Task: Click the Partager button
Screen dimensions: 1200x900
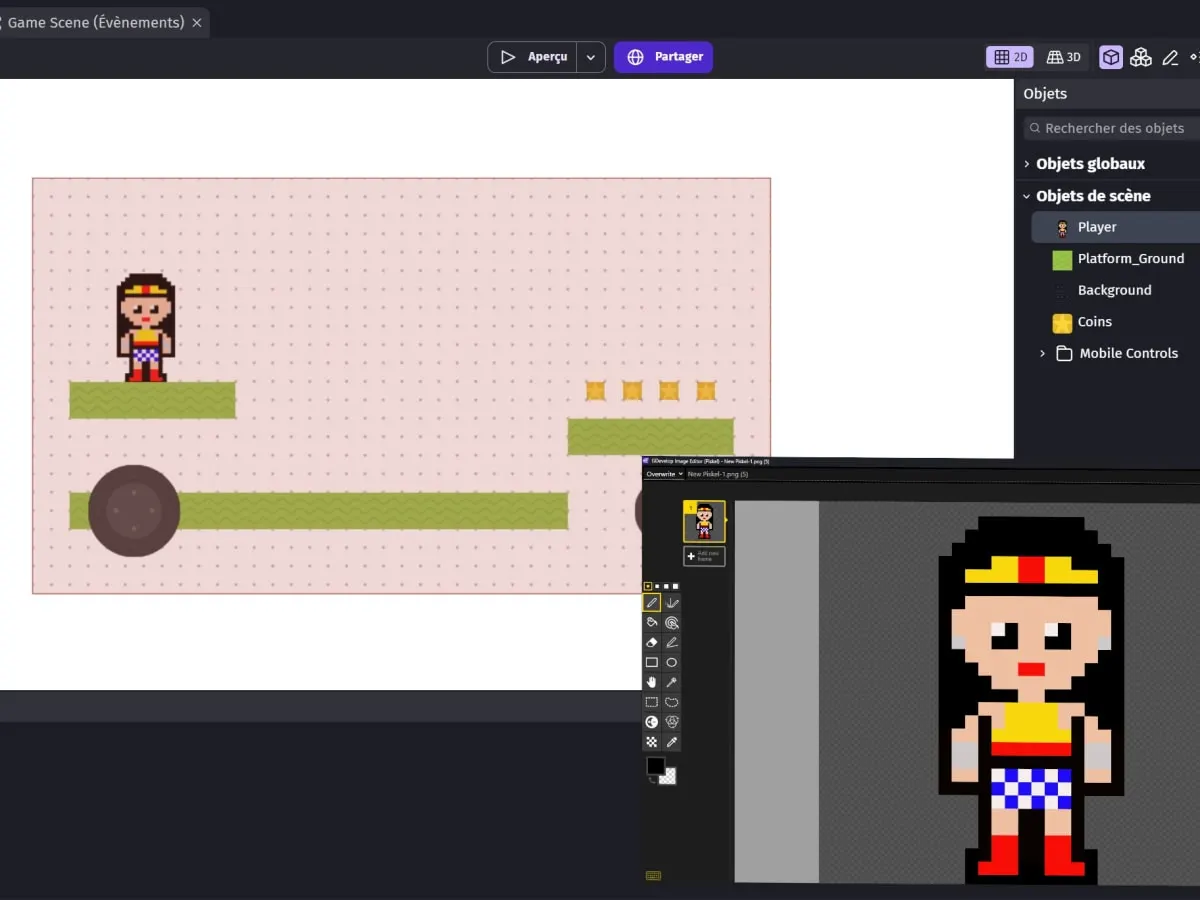Action: (x=663, y=57)
